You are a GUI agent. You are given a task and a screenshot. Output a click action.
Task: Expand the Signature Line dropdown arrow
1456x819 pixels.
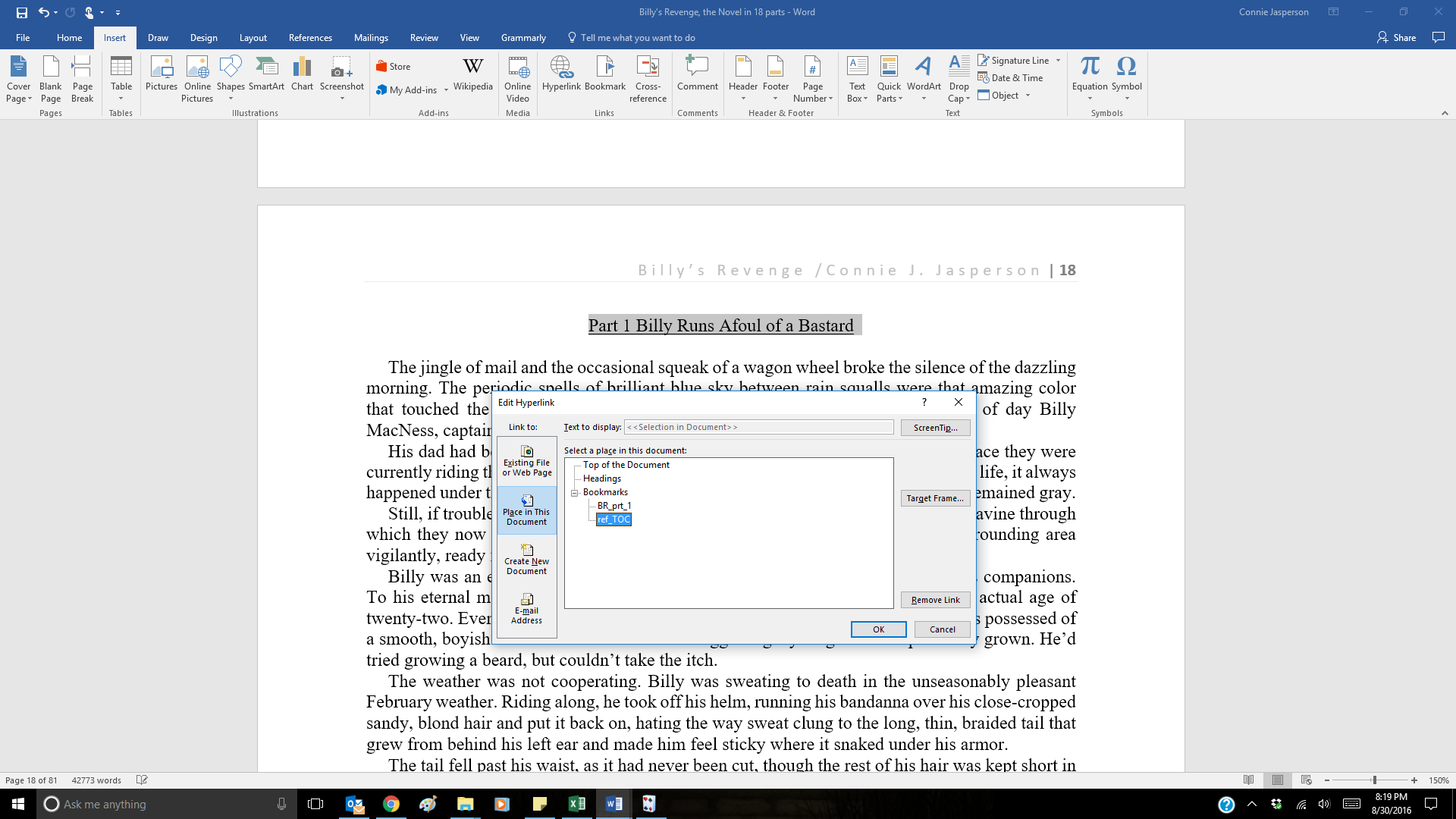tap(1058, 61)
